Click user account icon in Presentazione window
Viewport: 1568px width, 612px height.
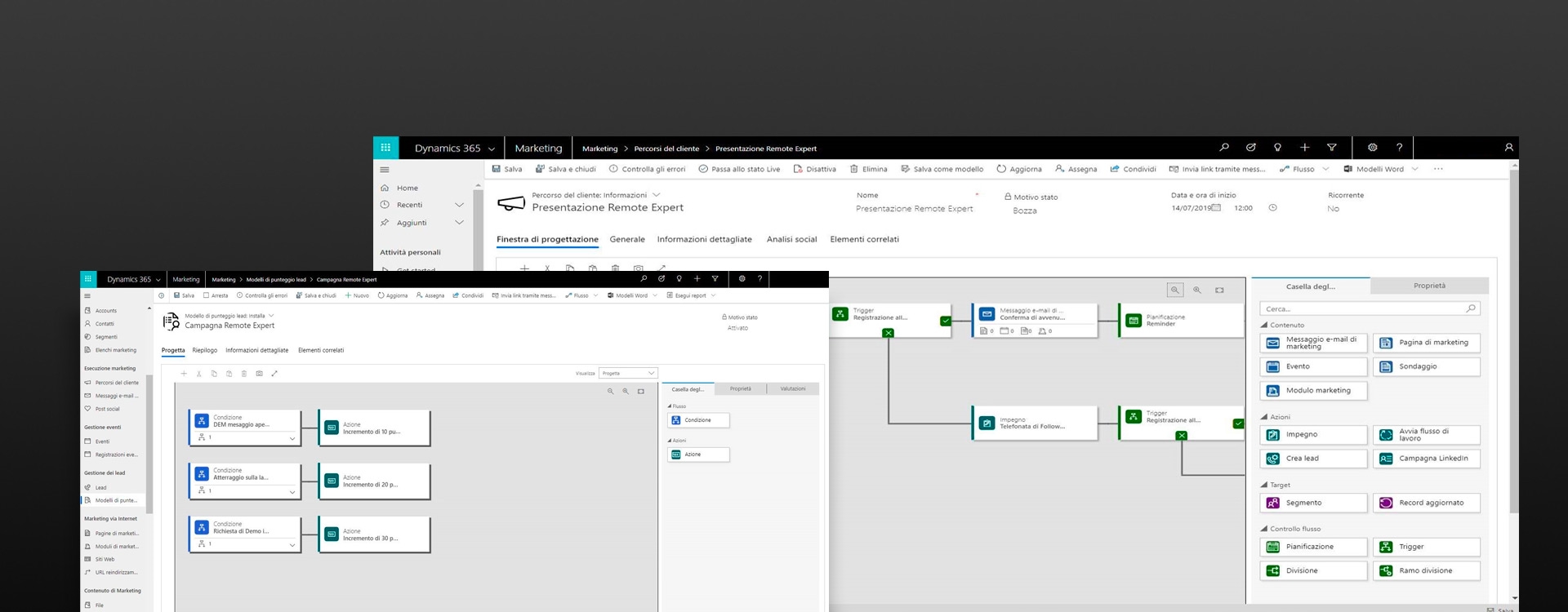point(1508,148)
